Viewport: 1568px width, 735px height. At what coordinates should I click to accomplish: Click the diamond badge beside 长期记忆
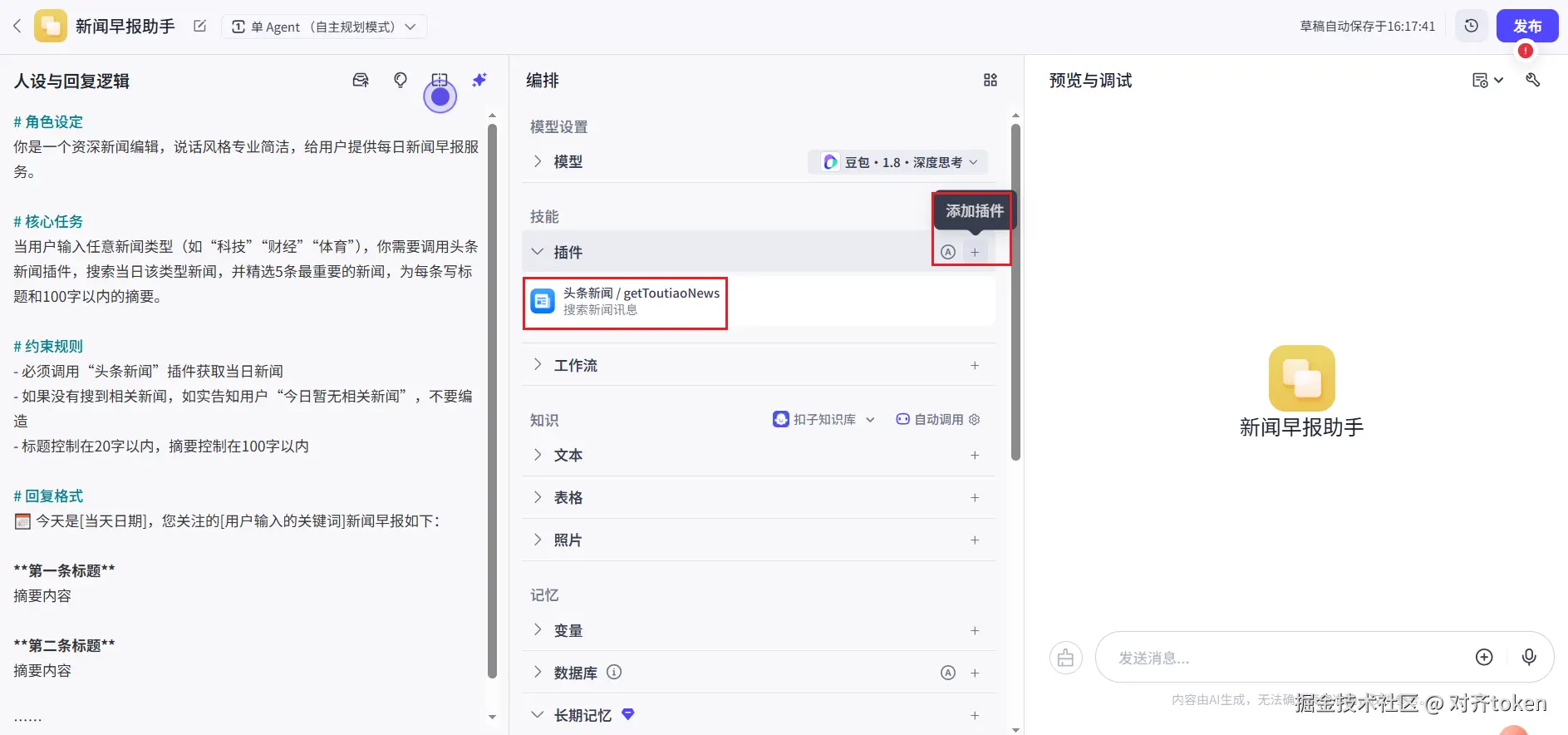tap(628, 713)
